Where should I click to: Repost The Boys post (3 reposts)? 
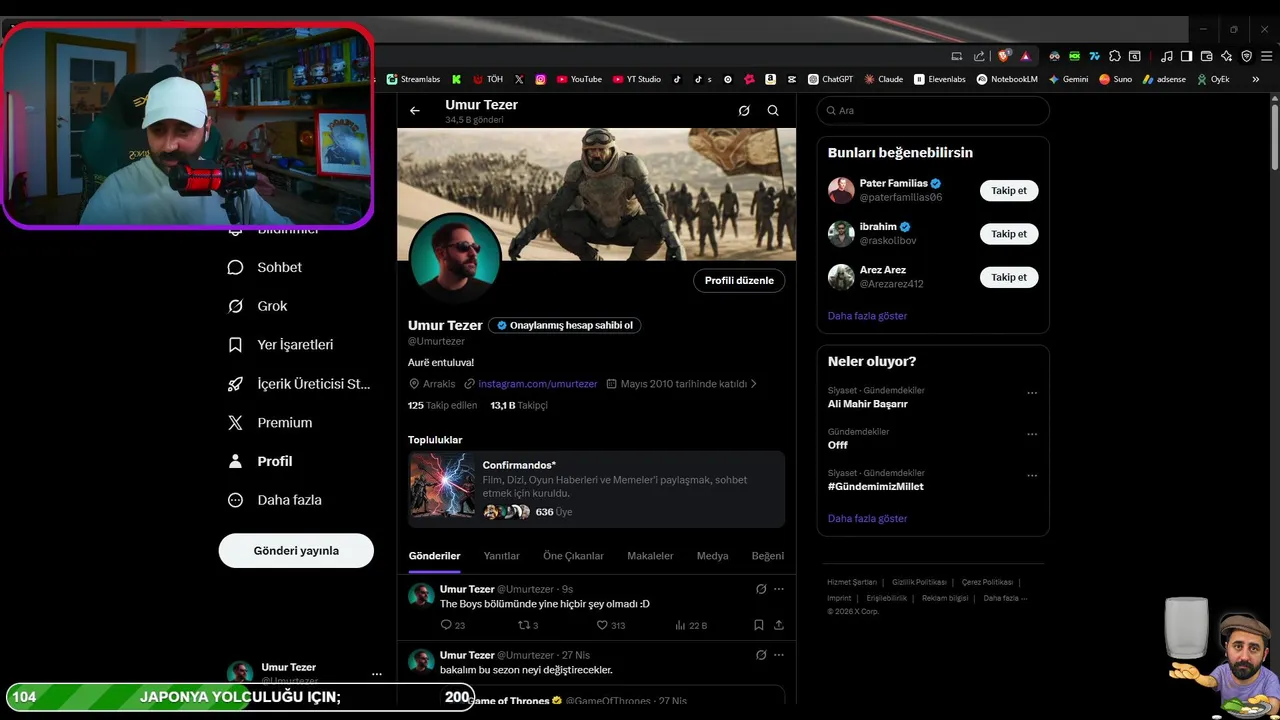point(527,625)
